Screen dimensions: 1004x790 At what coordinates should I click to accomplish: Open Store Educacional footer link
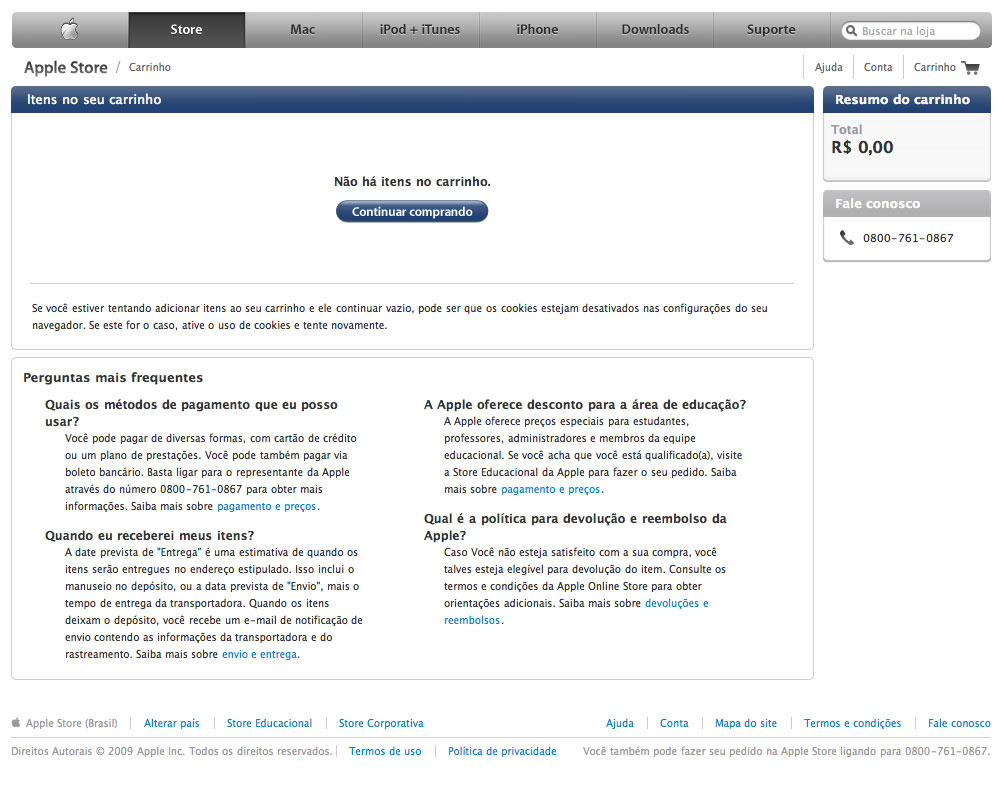point(270,723)
